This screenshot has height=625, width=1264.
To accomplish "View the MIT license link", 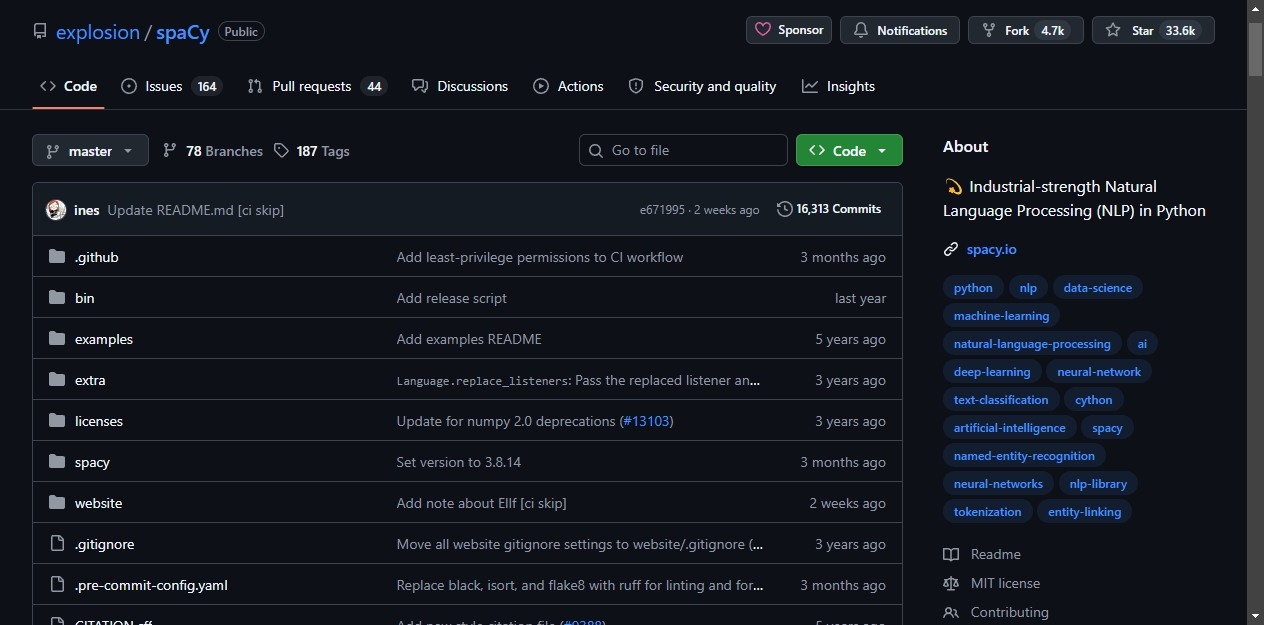I will coord(992,583).
